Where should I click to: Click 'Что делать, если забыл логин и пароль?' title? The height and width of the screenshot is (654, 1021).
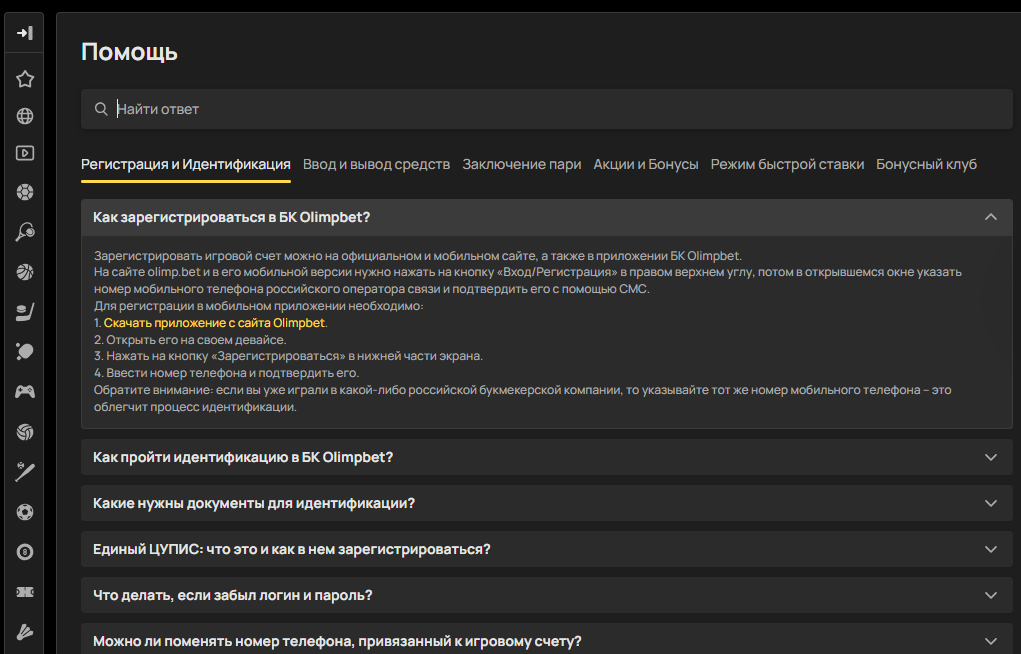click(x=232, y=595)
